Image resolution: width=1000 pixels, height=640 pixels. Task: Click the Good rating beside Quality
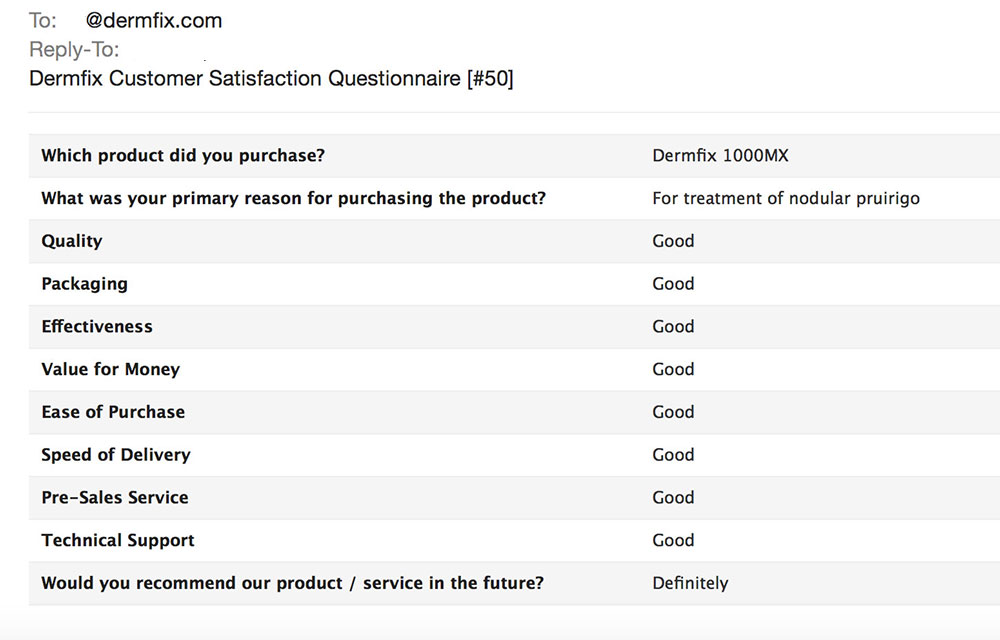(x=673, y=241)
